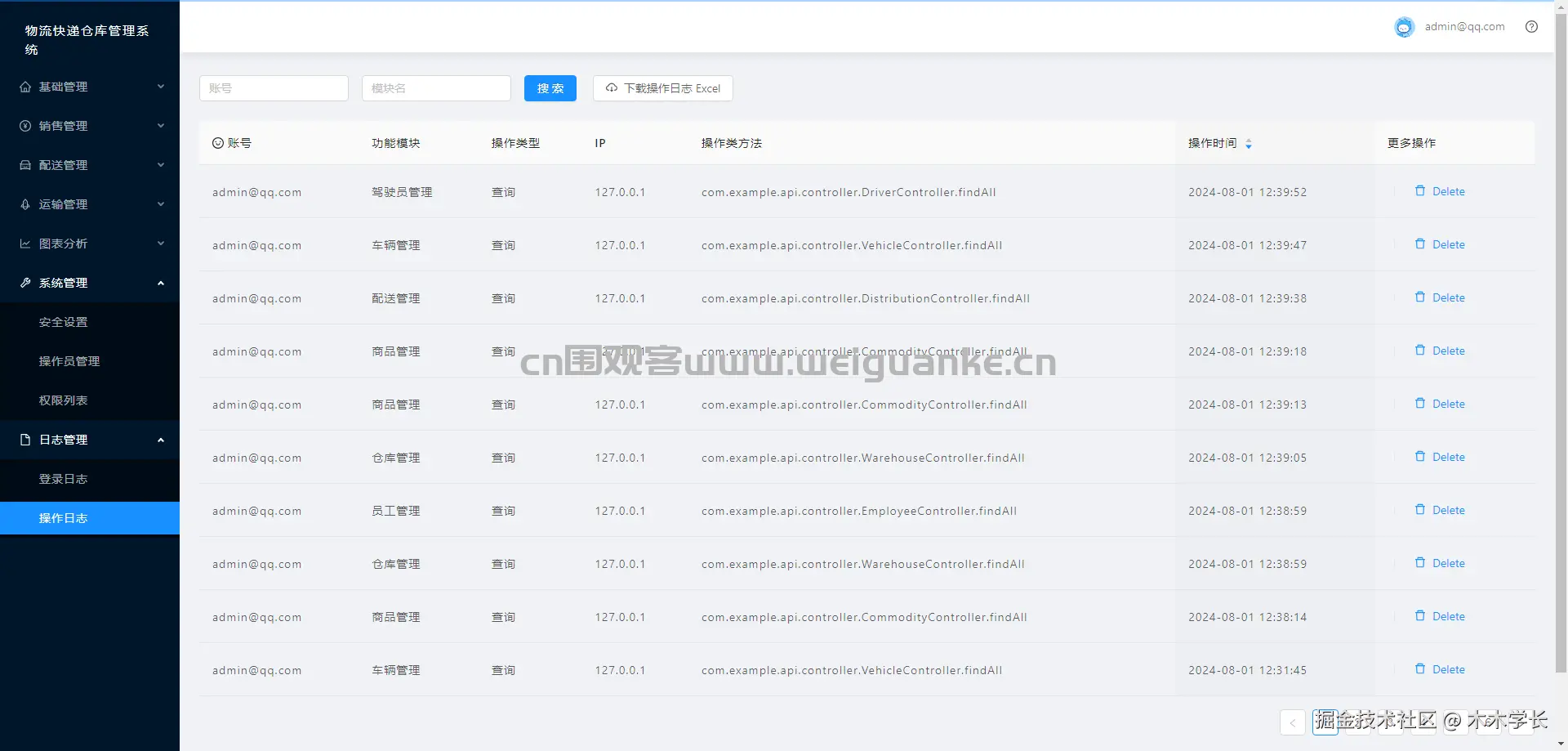Delete the 商品管理 log at 12:38:14
This screenshot has width=1568, height=751.
pyautogui.click(x=1440, y=616)
